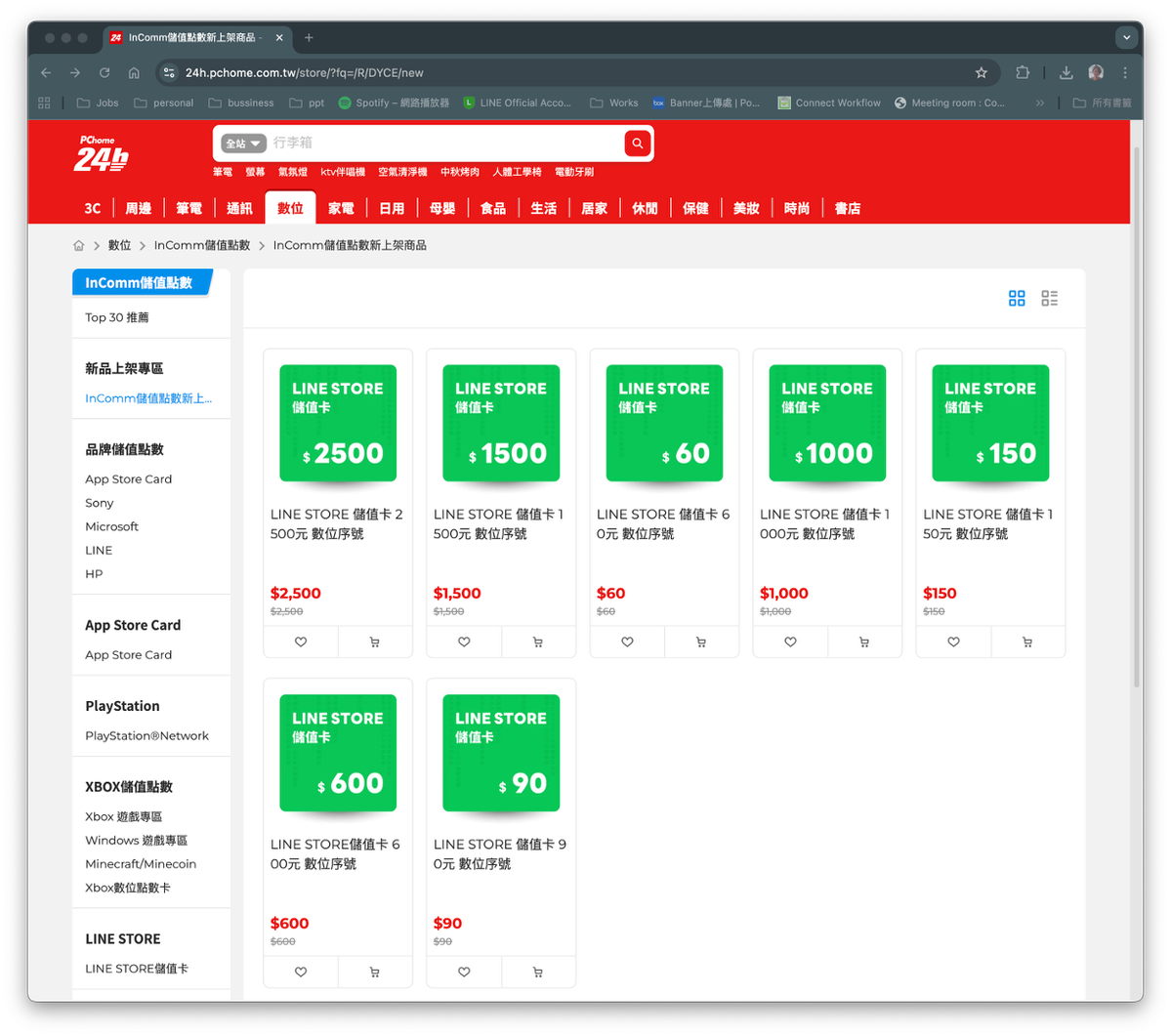The image size is (1171, 1036).
Task: Open the 家電 category tab
Action: coord(341,208)
